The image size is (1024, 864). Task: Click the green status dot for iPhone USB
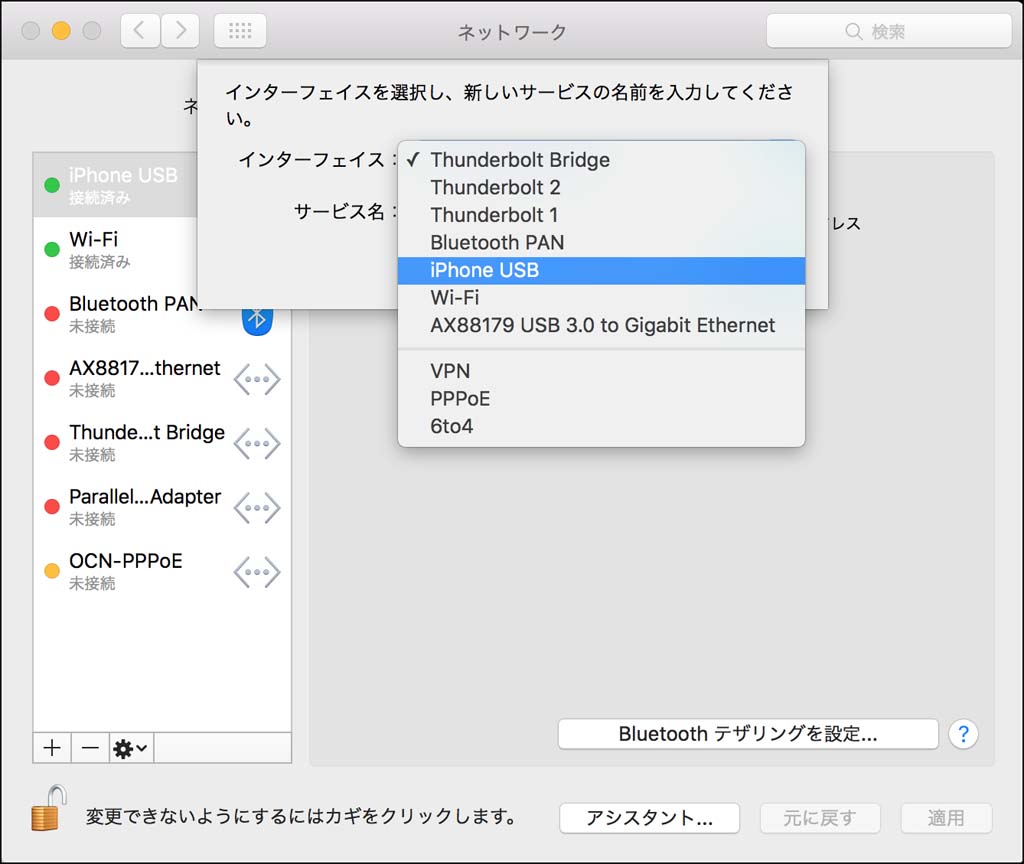tap(52, 185)
